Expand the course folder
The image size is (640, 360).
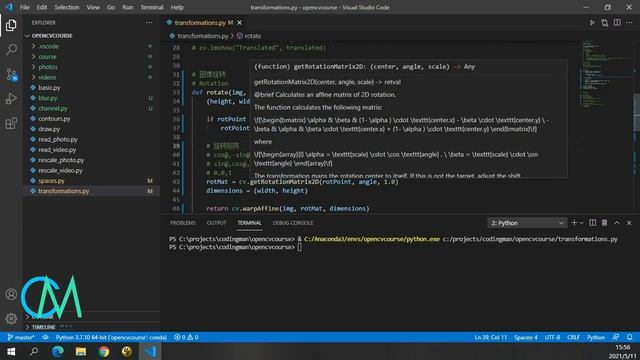[x=91, y=57]
